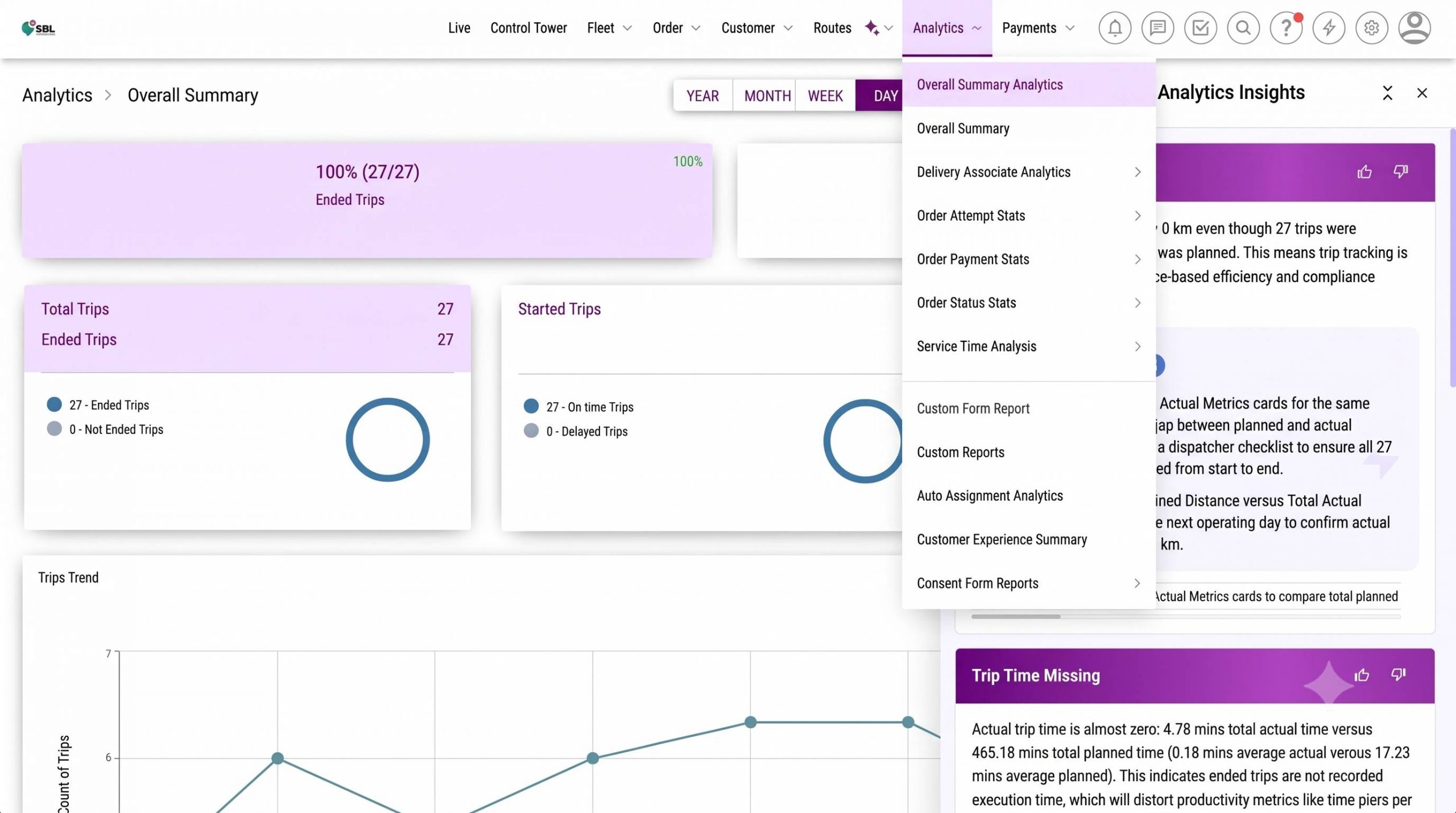Toggle the Ended Trips legend item
1456x813 pixels.
[98, 405]
